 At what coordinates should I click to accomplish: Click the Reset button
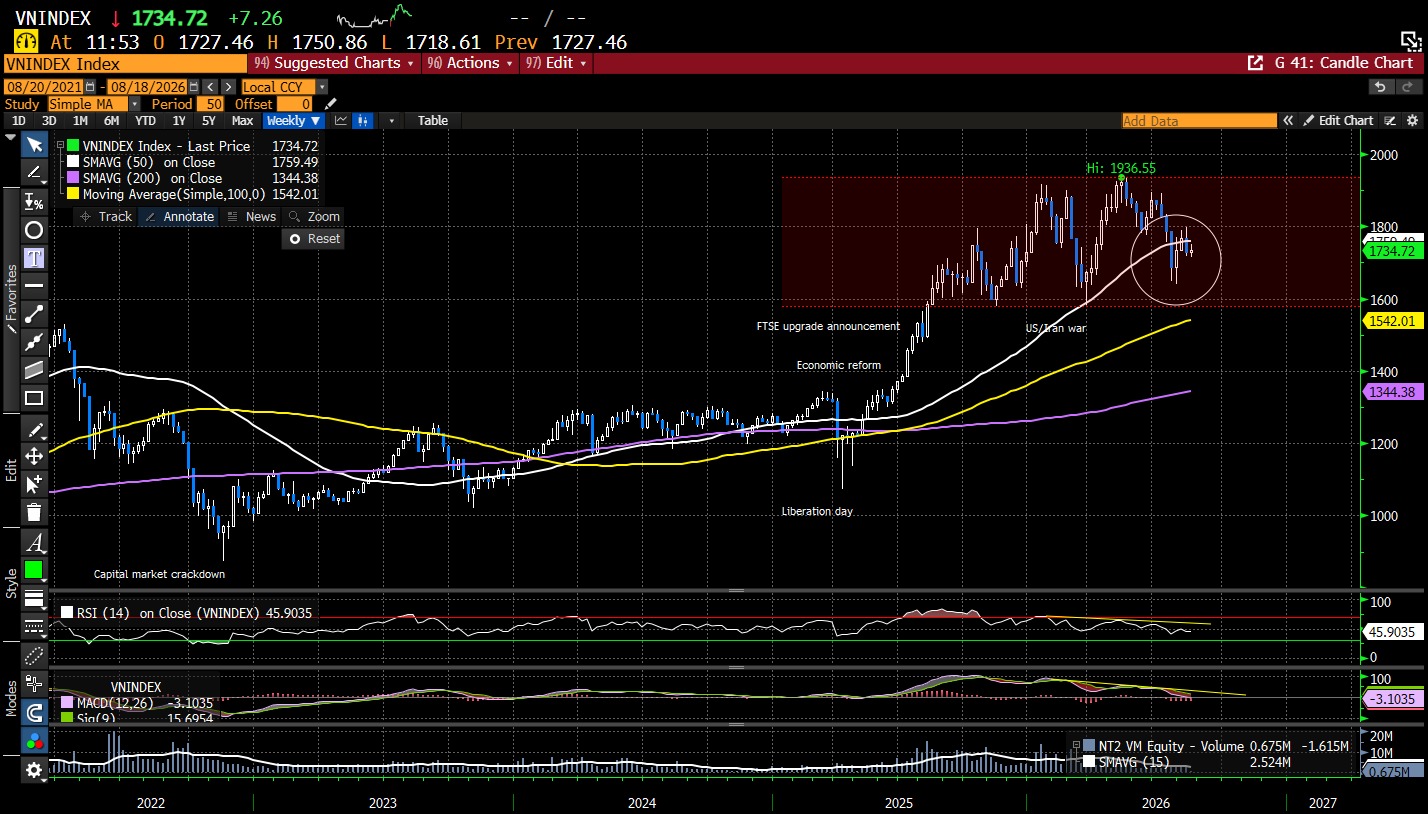coord(314,239)
